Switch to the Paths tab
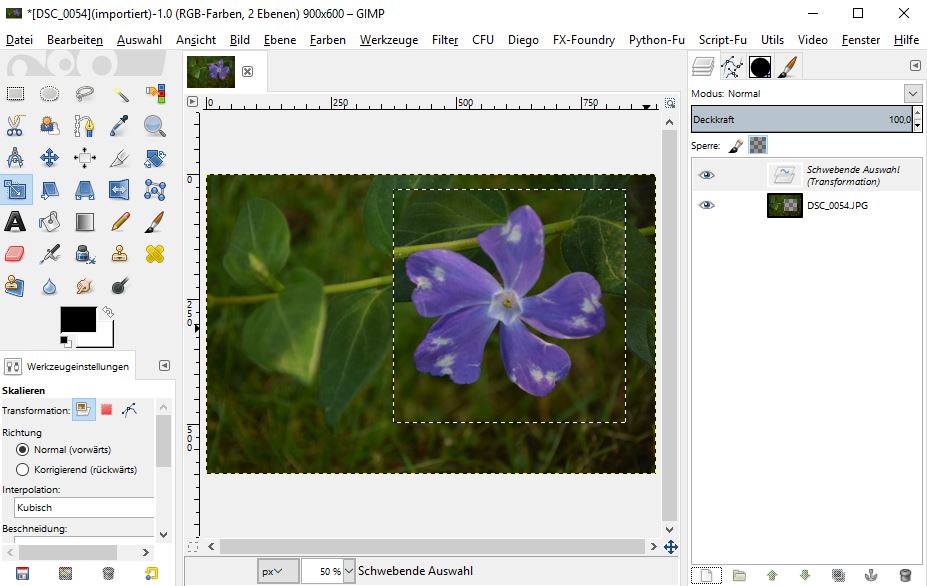This screenshot has width=927, height=586. tap(731, 67)
